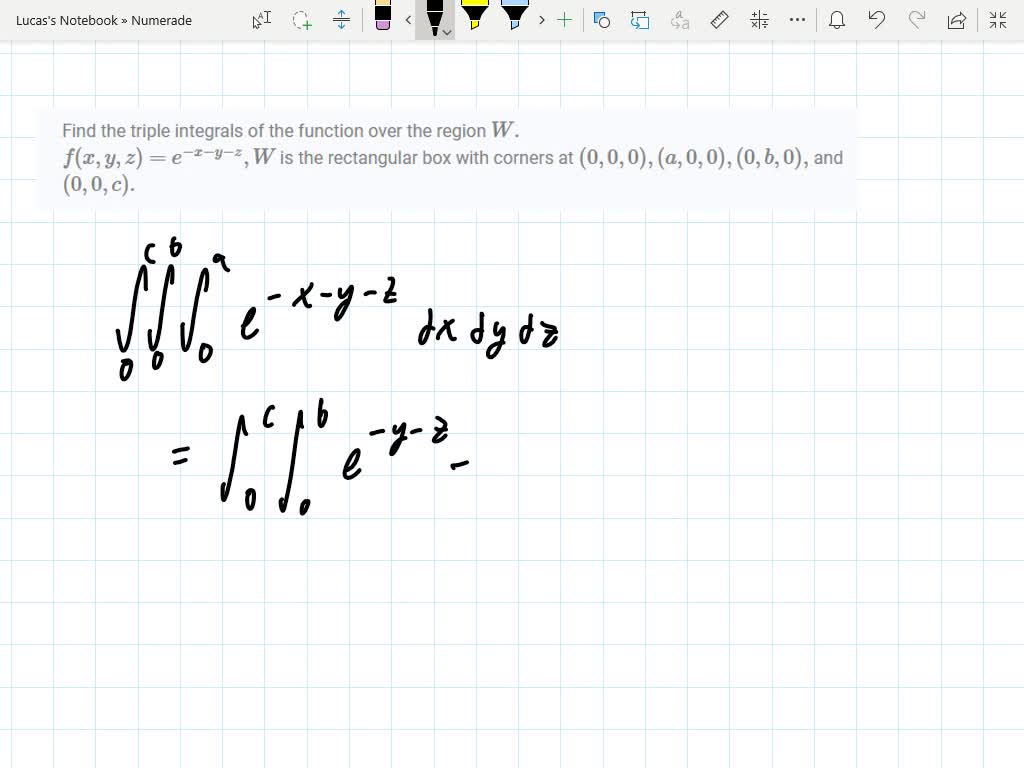
Task: Open the Insert Space tool
Action: point(342,20)
